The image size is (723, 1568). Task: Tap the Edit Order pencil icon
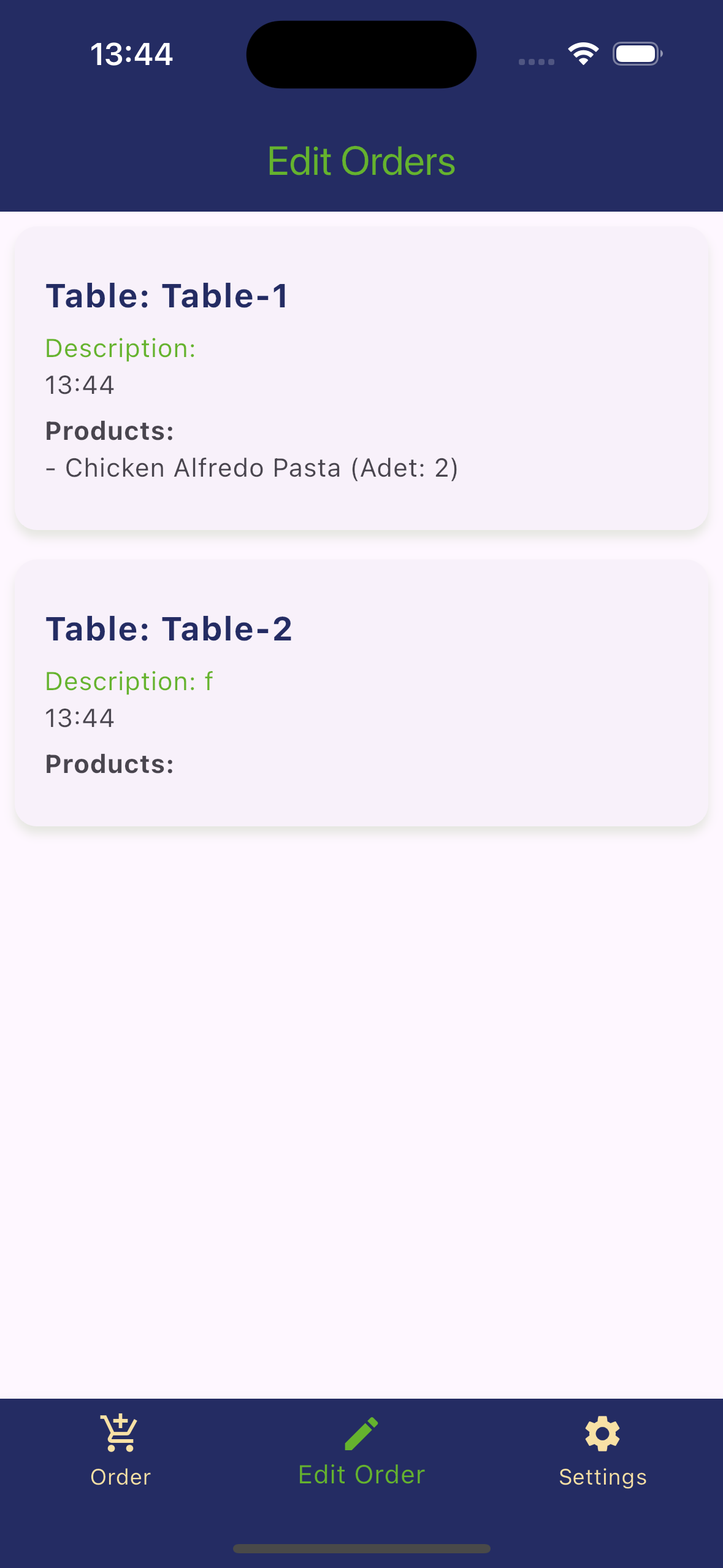(x=361, y=1434)
